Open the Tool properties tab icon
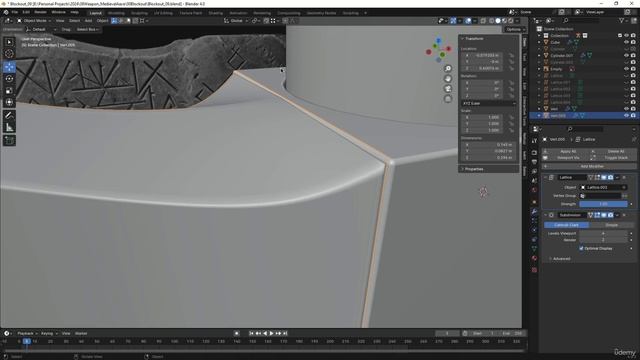640x360 pixels. click(534, 141)
